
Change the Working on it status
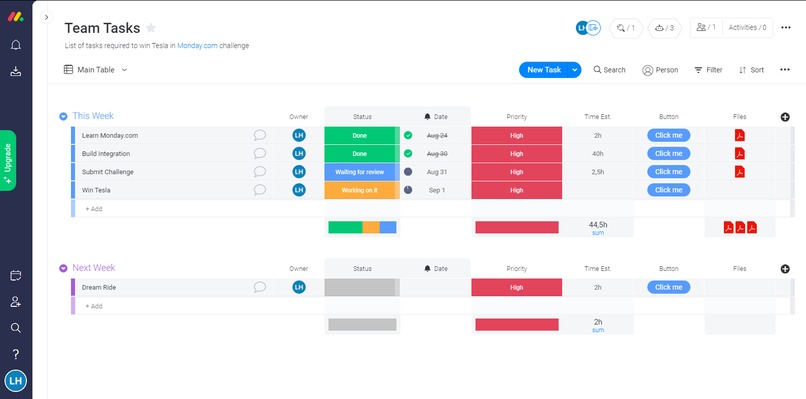(x=362, y=190)
